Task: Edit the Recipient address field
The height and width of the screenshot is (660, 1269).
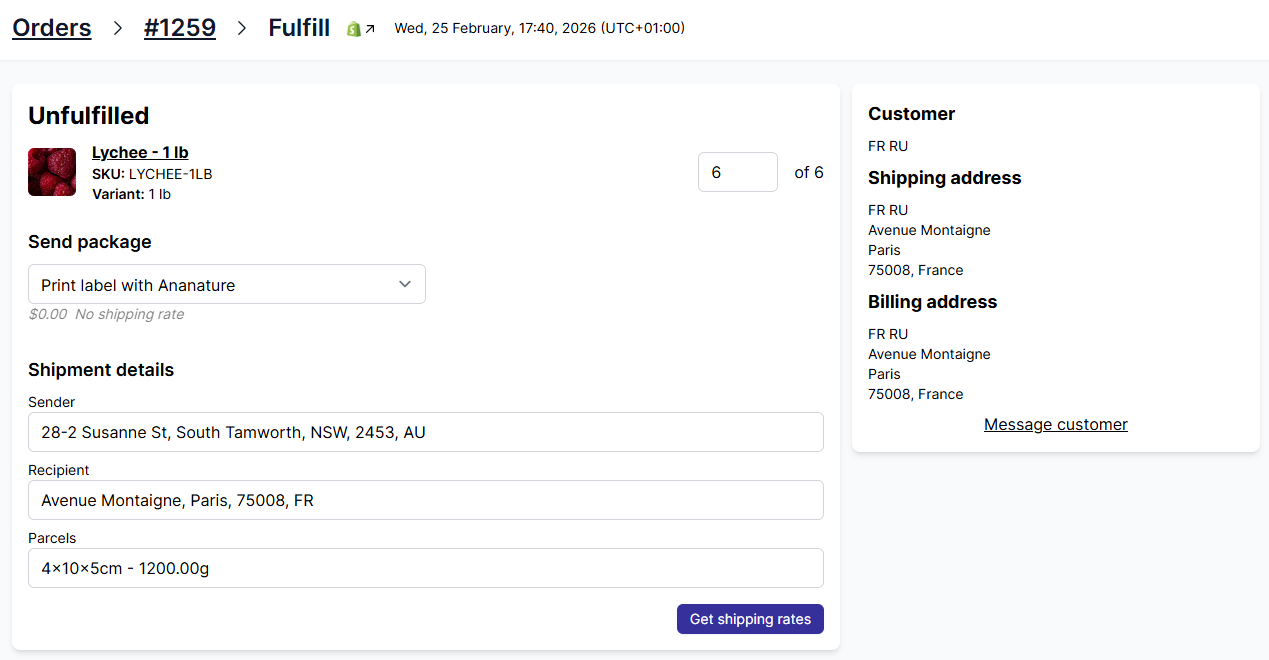Action: coord(426,500)
